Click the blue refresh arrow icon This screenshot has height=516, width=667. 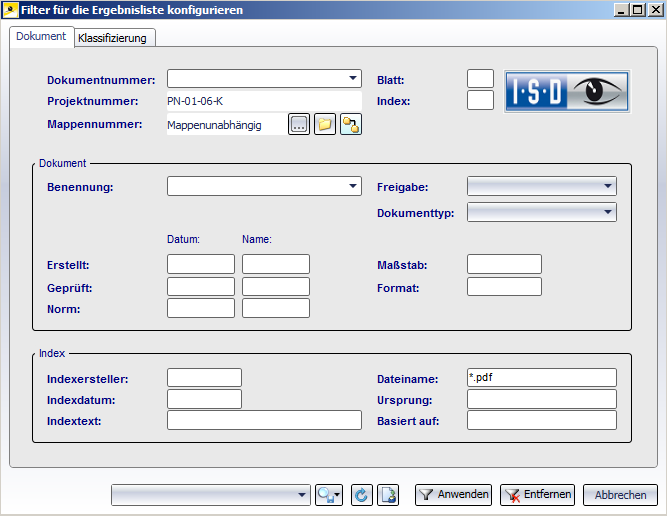tap(362, 494)
